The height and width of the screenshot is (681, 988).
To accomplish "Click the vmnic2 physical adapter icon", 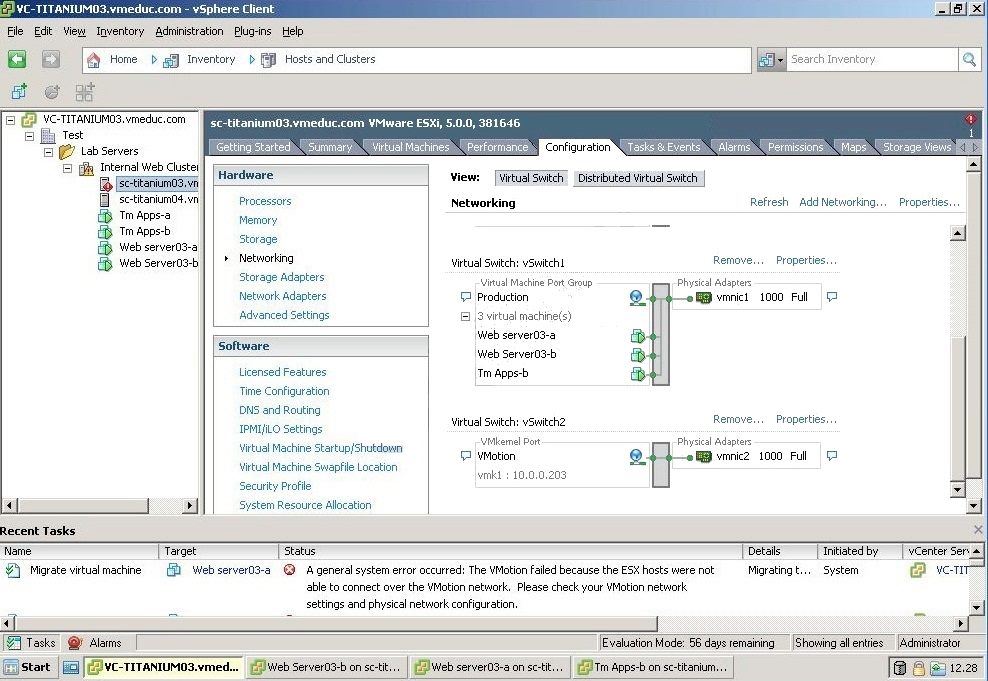I will coord(704,456).
